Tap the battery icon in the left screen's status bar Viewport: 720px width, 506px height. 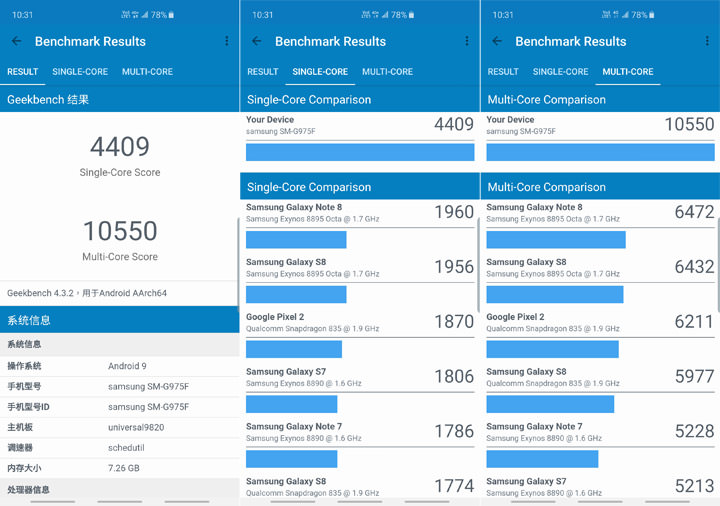171,15
